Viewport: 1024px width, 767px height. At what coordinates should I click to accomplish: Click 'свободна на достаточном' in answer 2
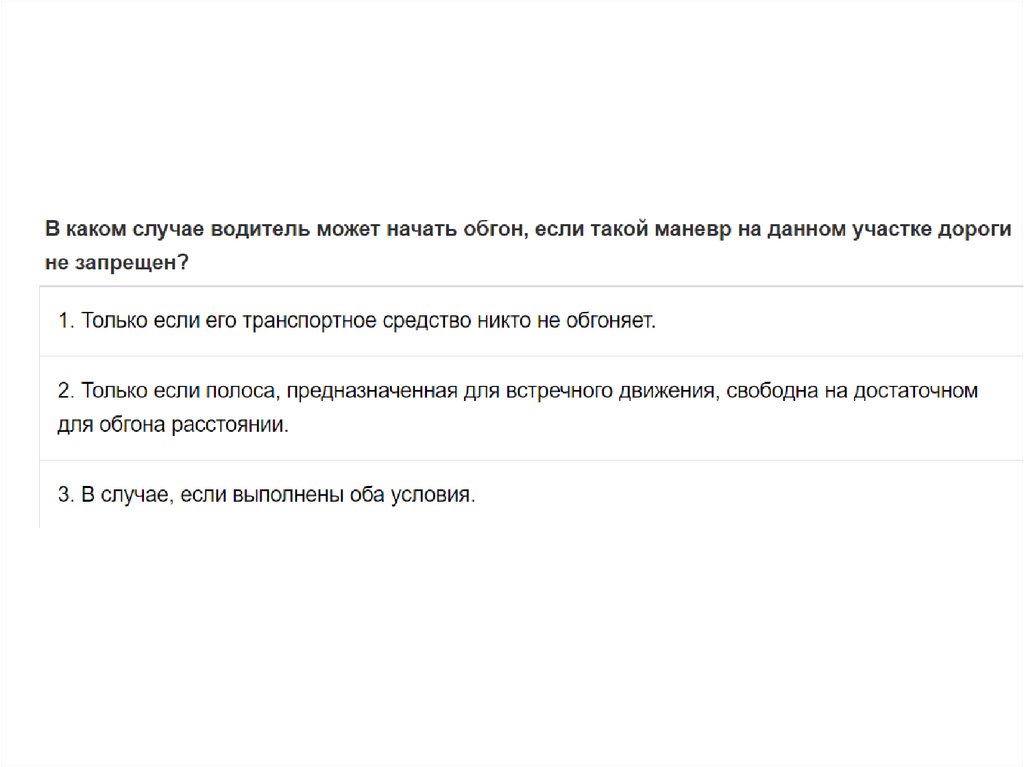pyautogui.click(x=850, y=391)
